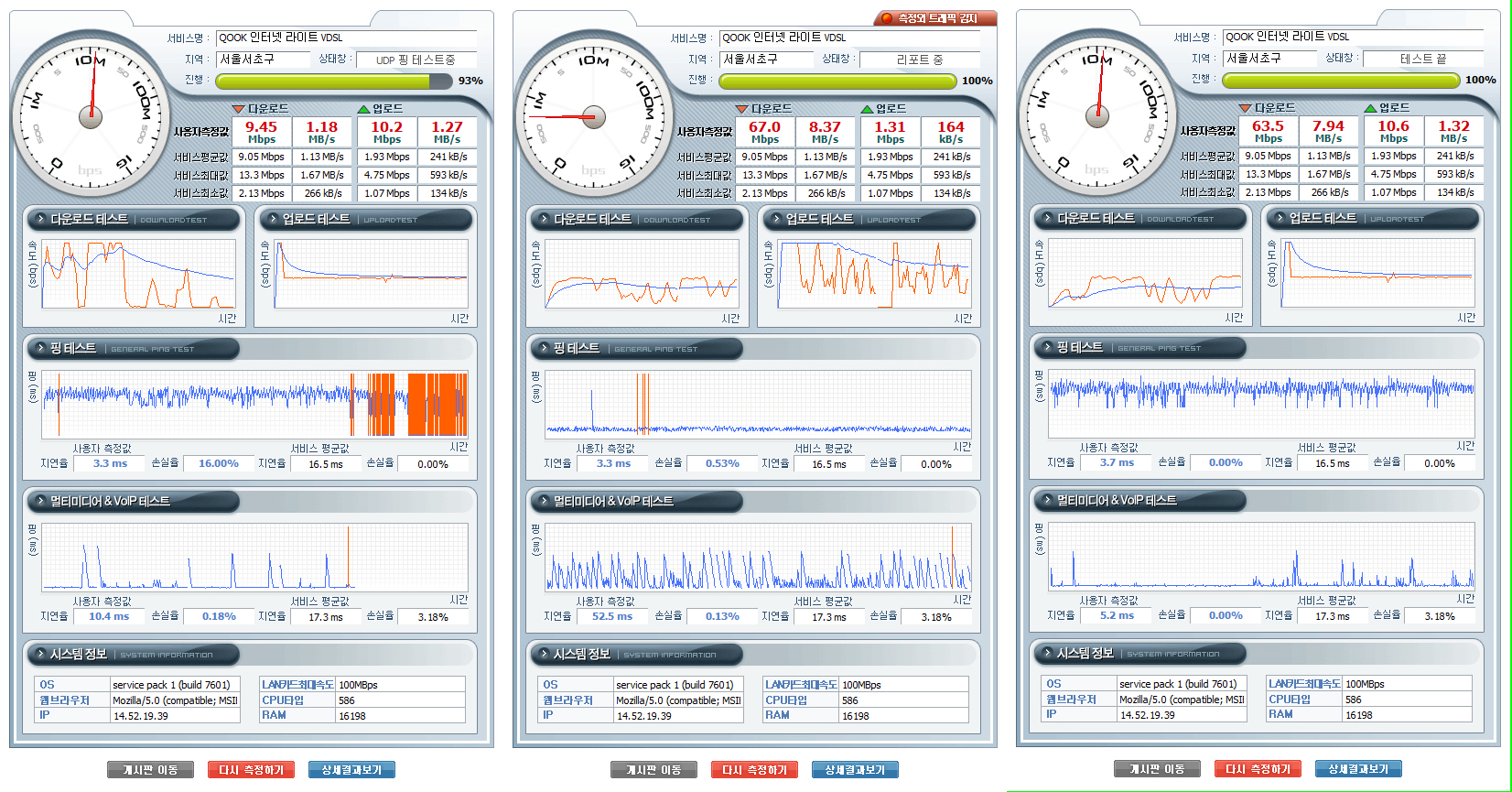The image size is (1512, 792).
Task: Click the 멀티미디어 & VoIP arrow icon in the 93% panel
Action: (39, 501)
